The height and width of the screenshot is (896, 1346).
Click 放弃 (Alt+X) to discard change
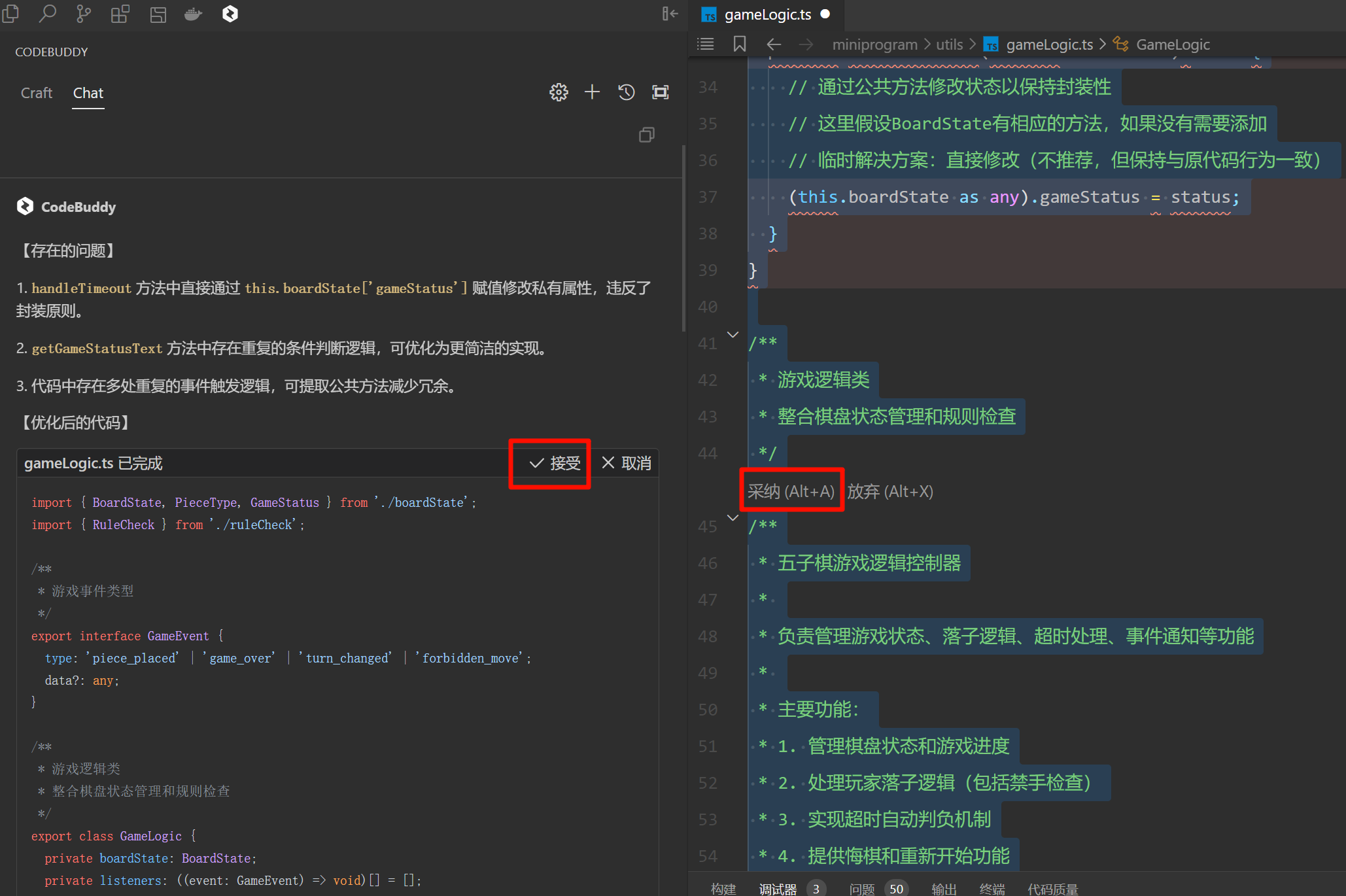point(889,491)
